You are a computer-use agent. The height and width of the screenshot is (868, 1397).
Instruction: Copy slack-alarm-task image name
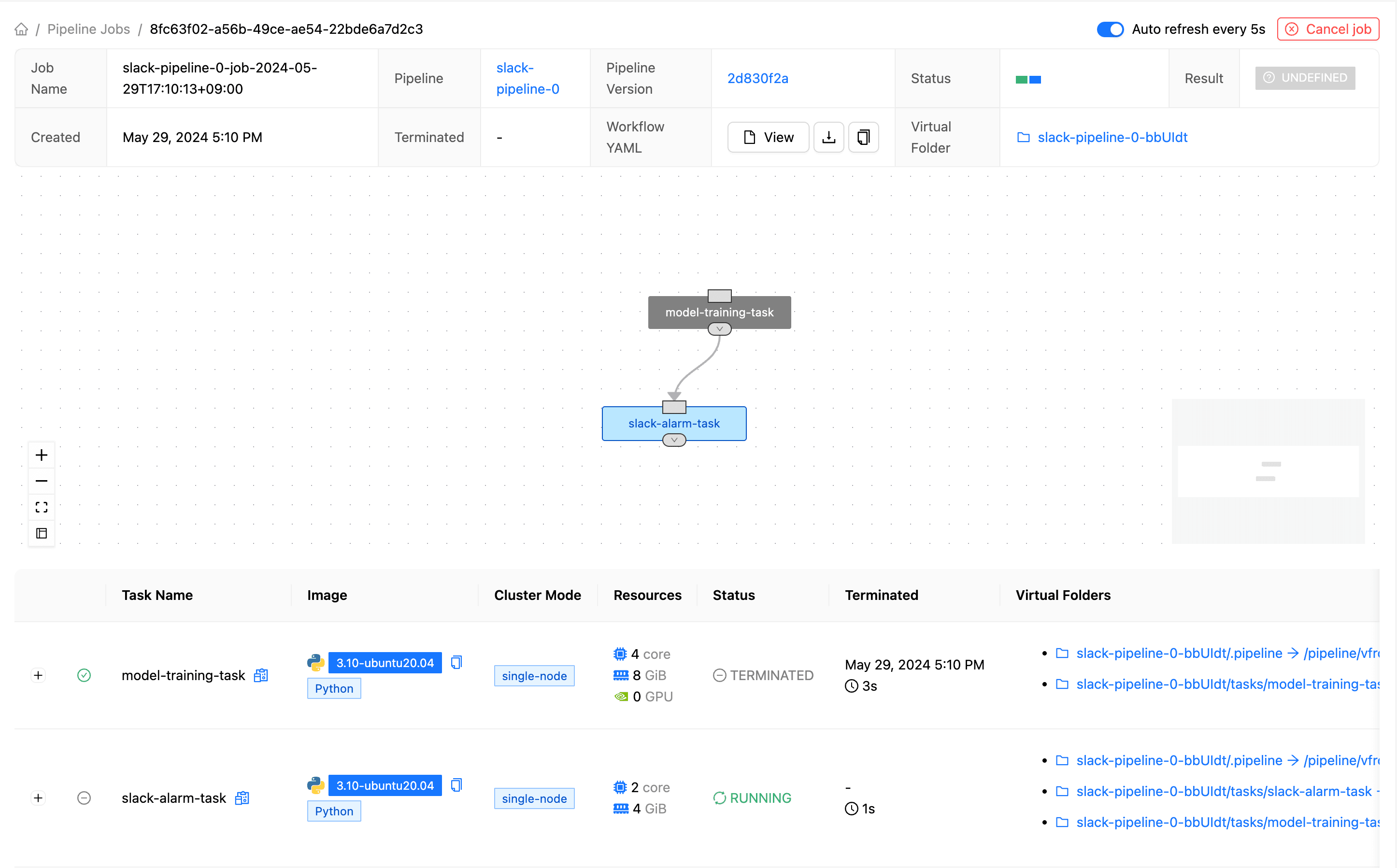pyautogui.click(x=456, y=785)
